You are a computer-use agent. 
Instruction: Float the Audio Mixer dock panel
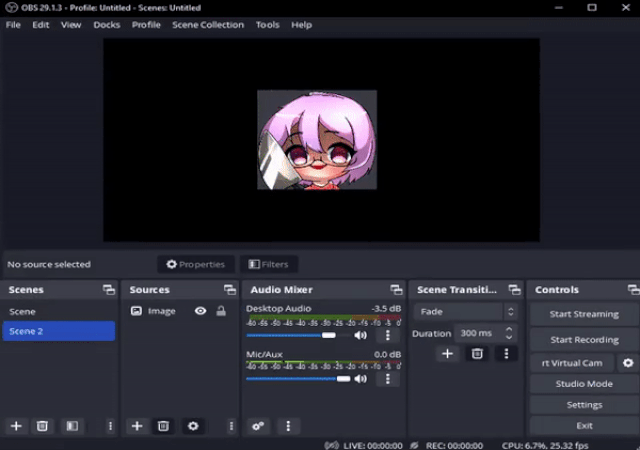[396, 290]
